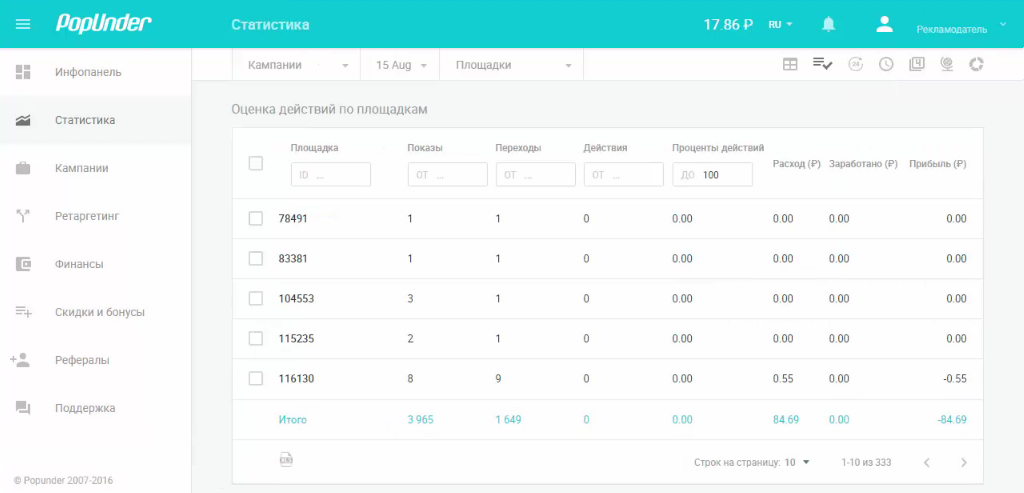
Task: Change the rows-per-page dropdown
Action: [x=797, y=462]
